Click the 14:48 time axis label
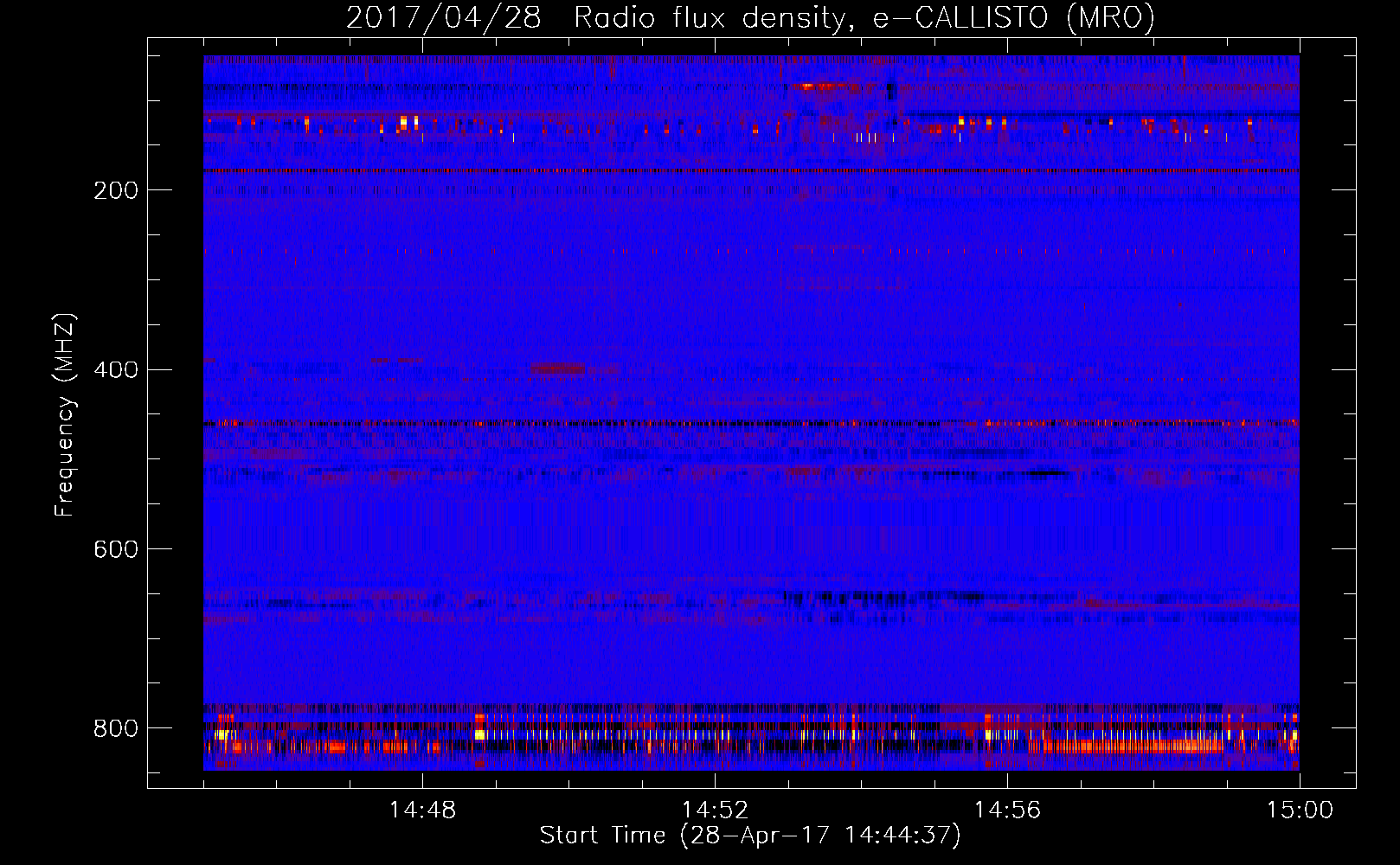This screenshot has width=1400, height=865. (x=422, y=811)
